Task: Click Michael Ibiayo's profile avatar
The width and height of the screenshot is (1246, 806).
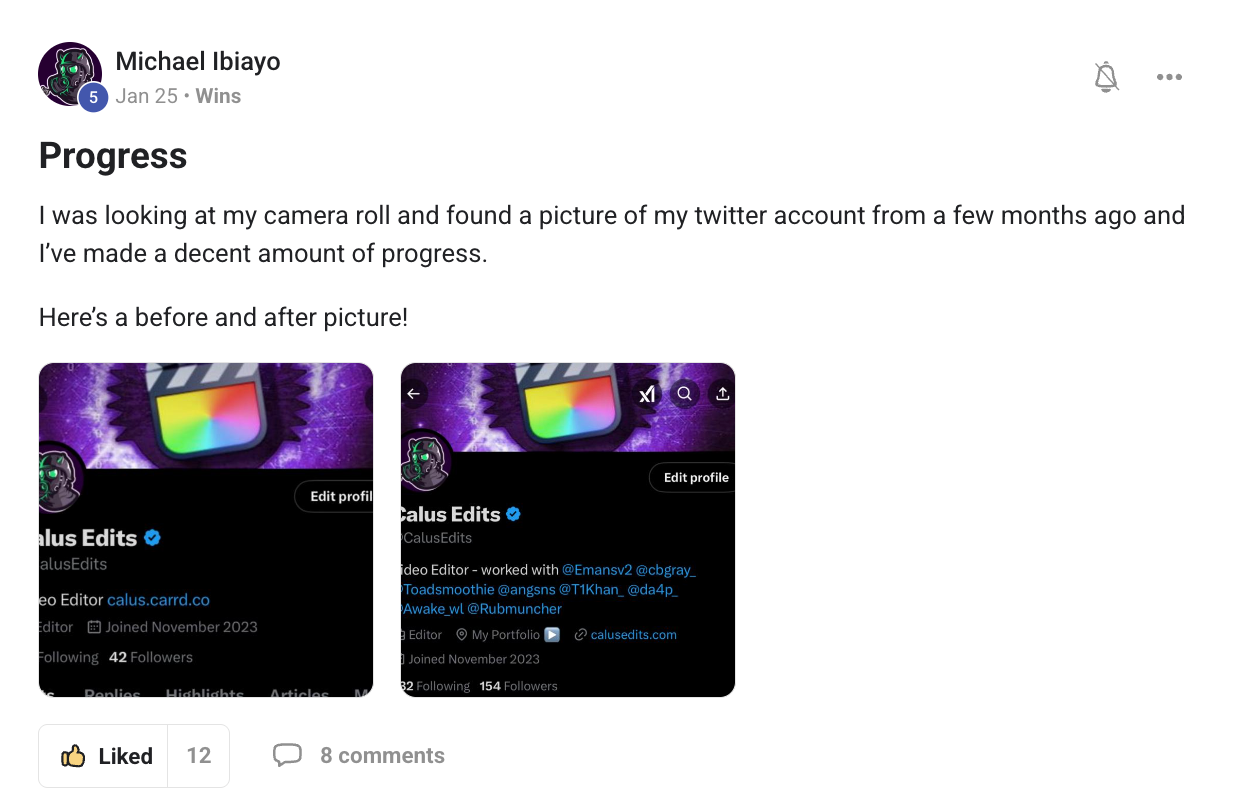Action: [x=69, y=73]
